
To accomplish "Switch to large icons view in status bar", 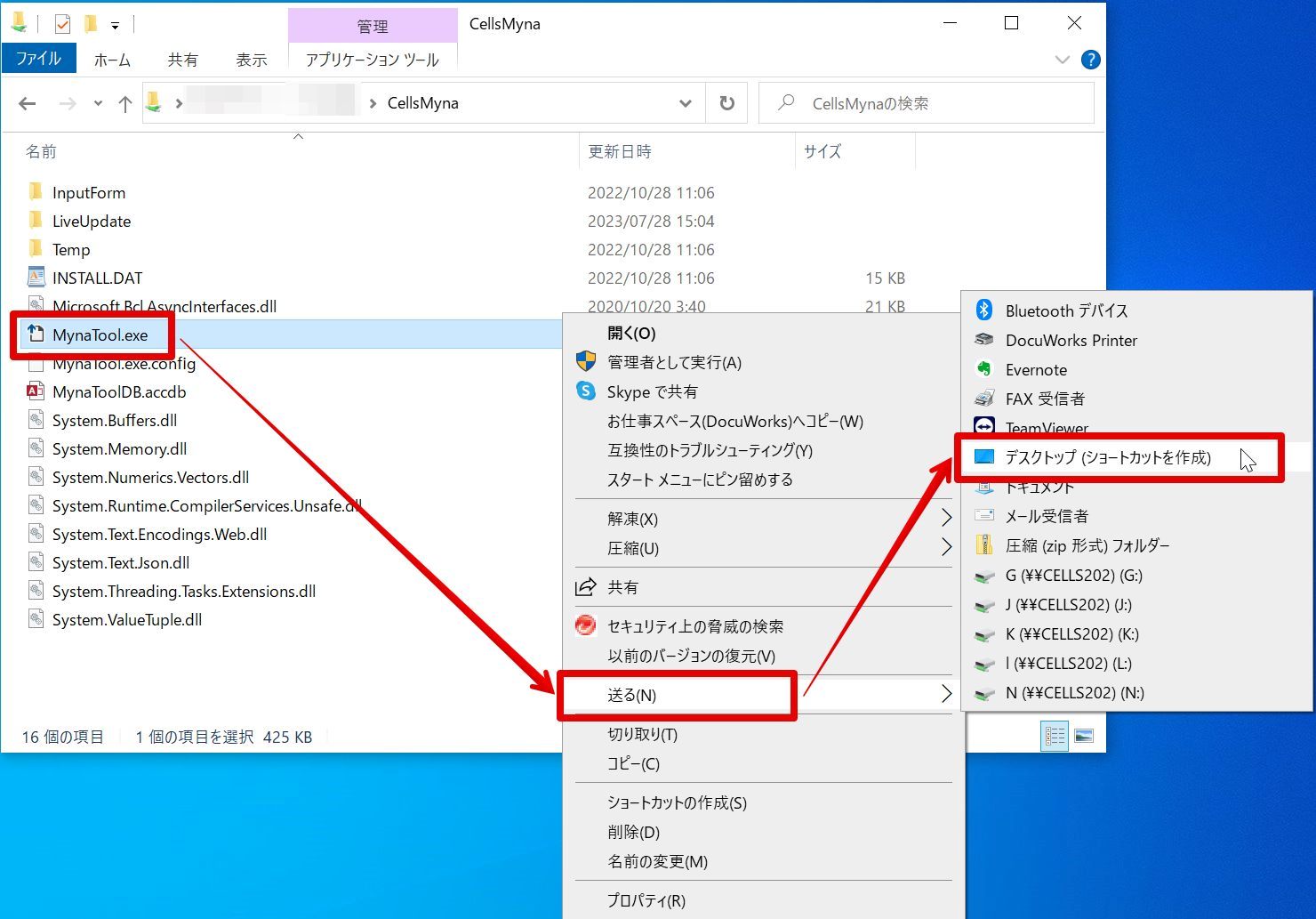I will pos(1084,736).
